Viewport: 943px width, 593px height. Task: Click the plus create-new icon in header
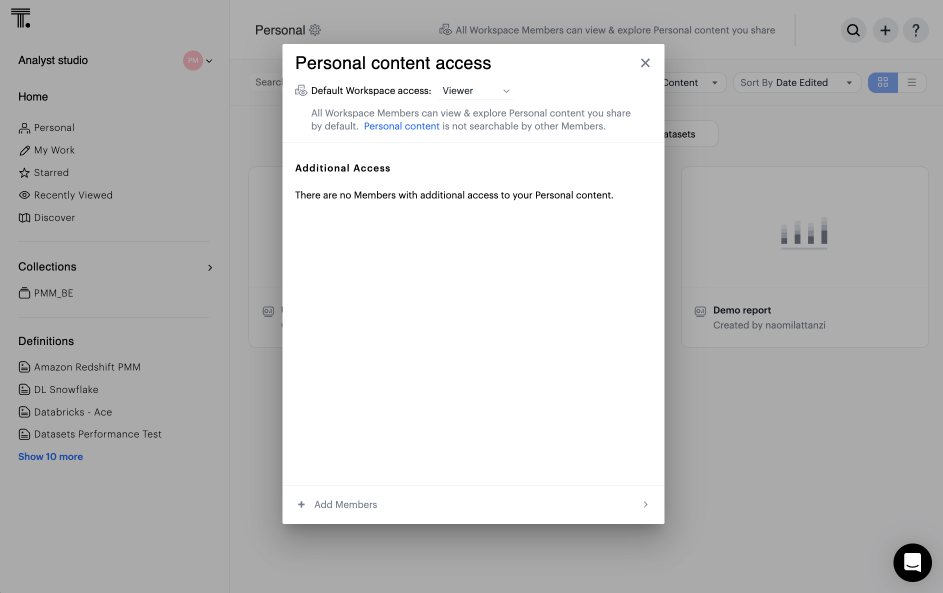click(885, 30)
